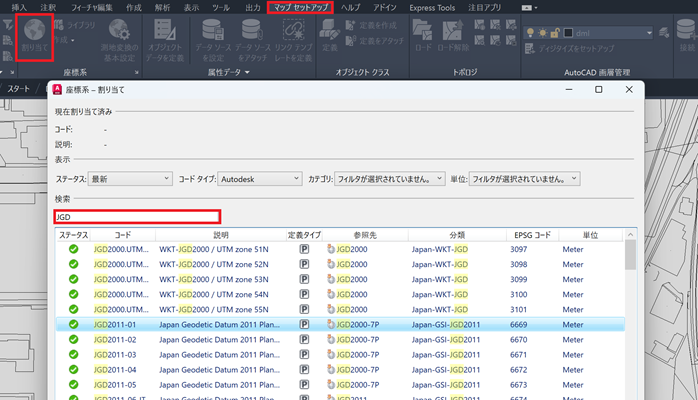Click green status check of EPSG 3097 row

point(73,249)
